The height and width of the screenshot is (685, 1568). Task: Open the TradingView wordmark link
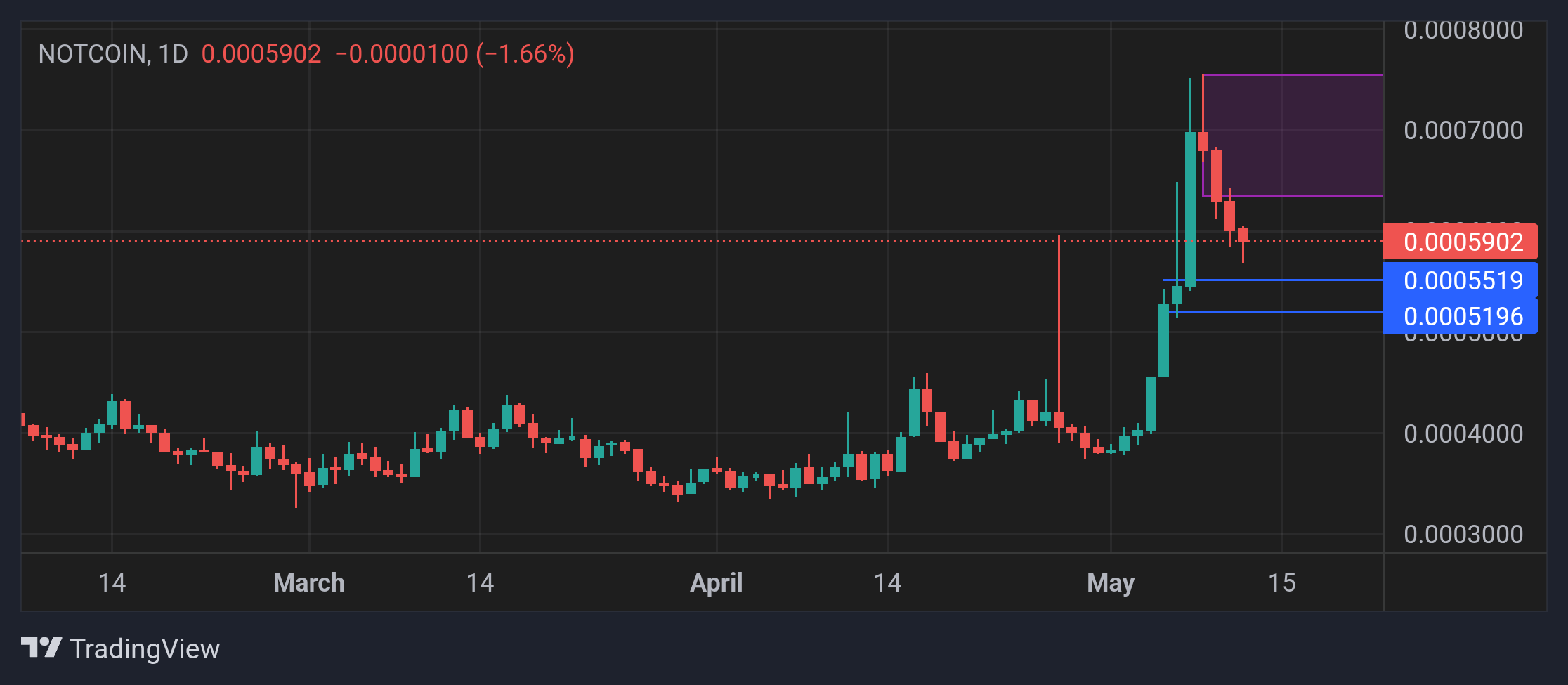[145, 648]
